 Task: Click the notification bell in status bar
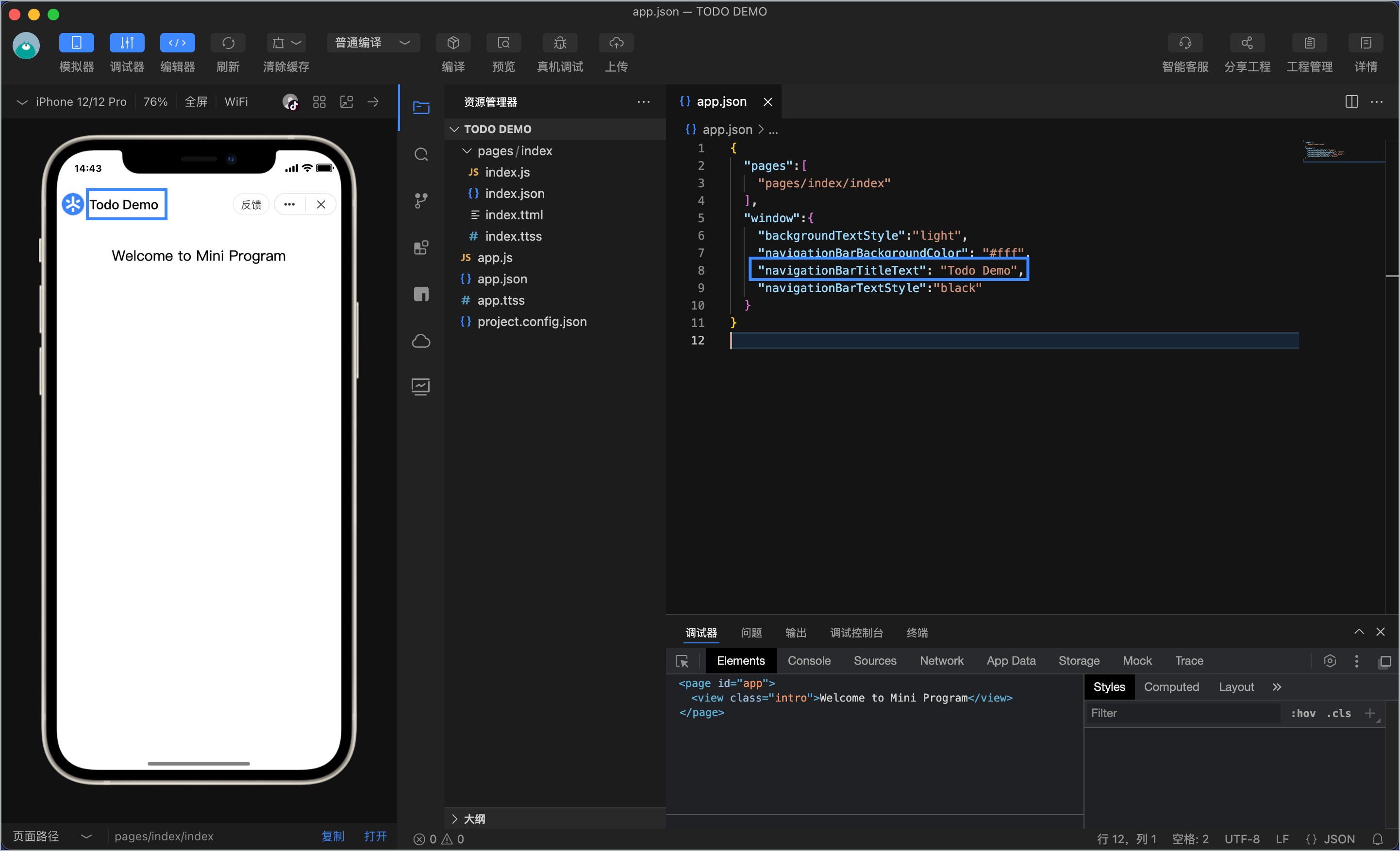click(x=1377, y=839)
